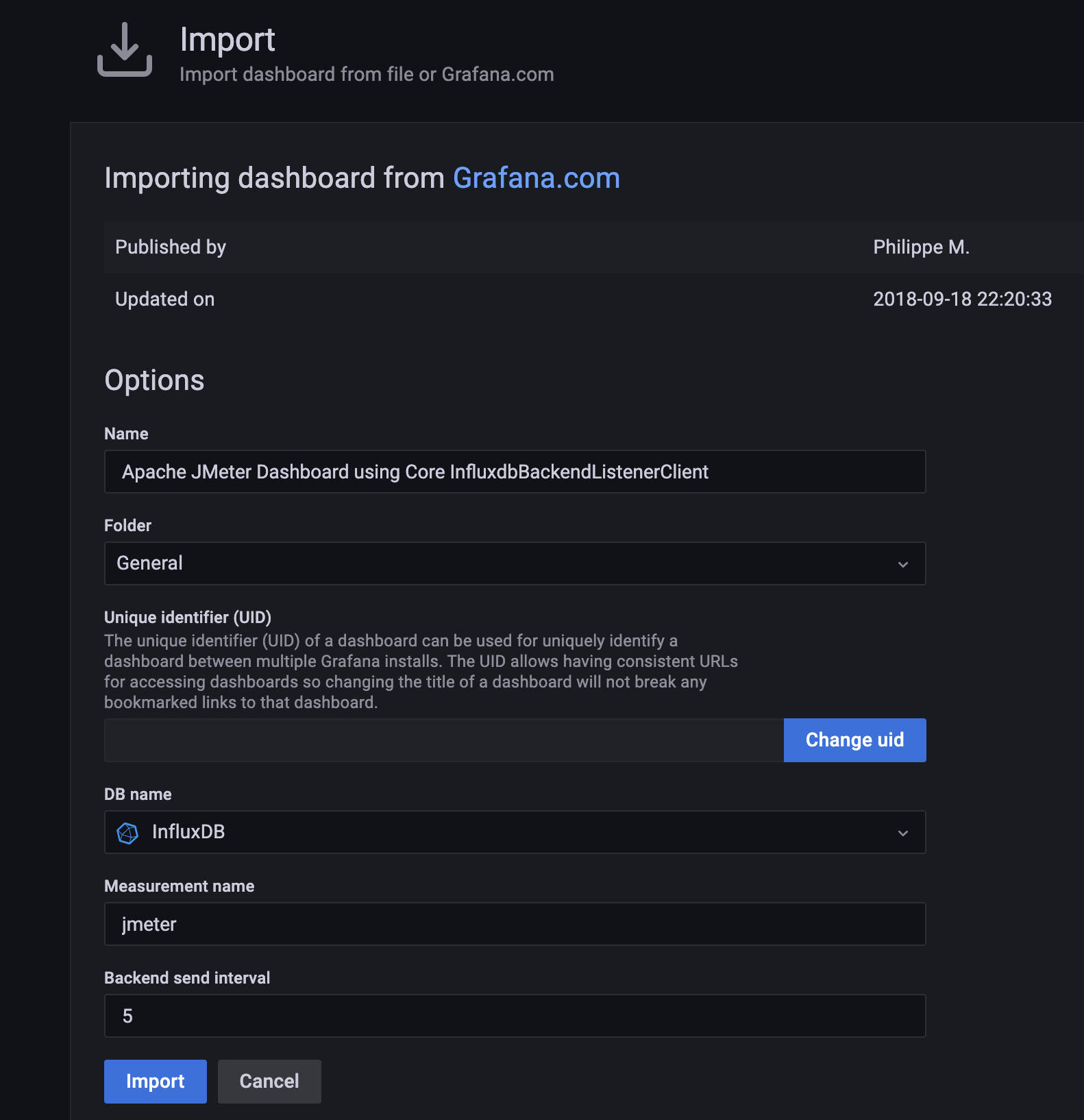Cancel the dashboard import
Viewport: 1084px width, 1120px height.
click(x=269, y=1082)
